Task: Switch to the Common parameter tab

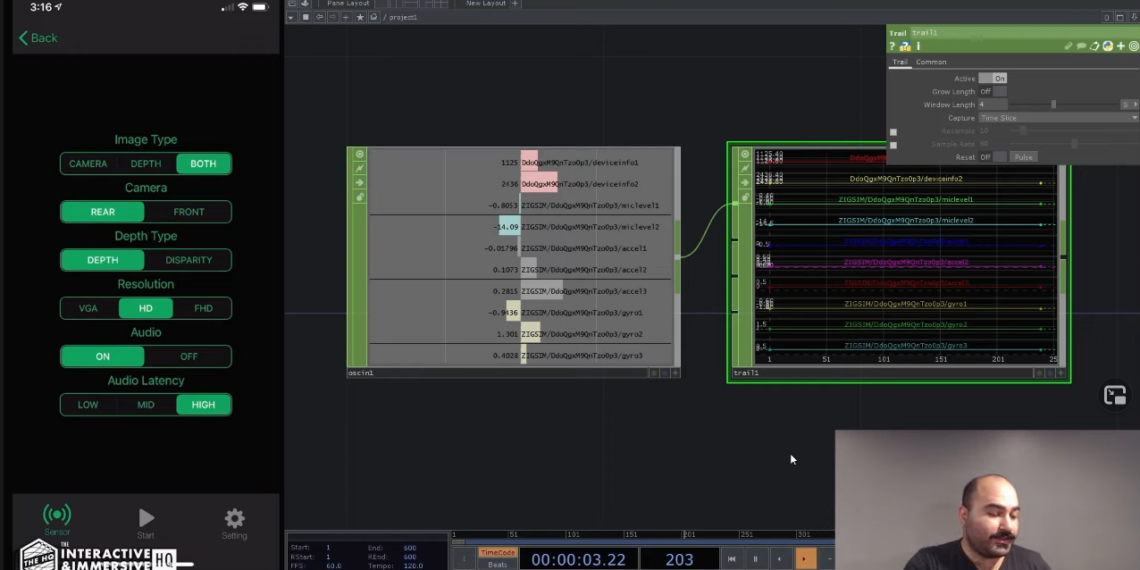Action: coord(930,62)
